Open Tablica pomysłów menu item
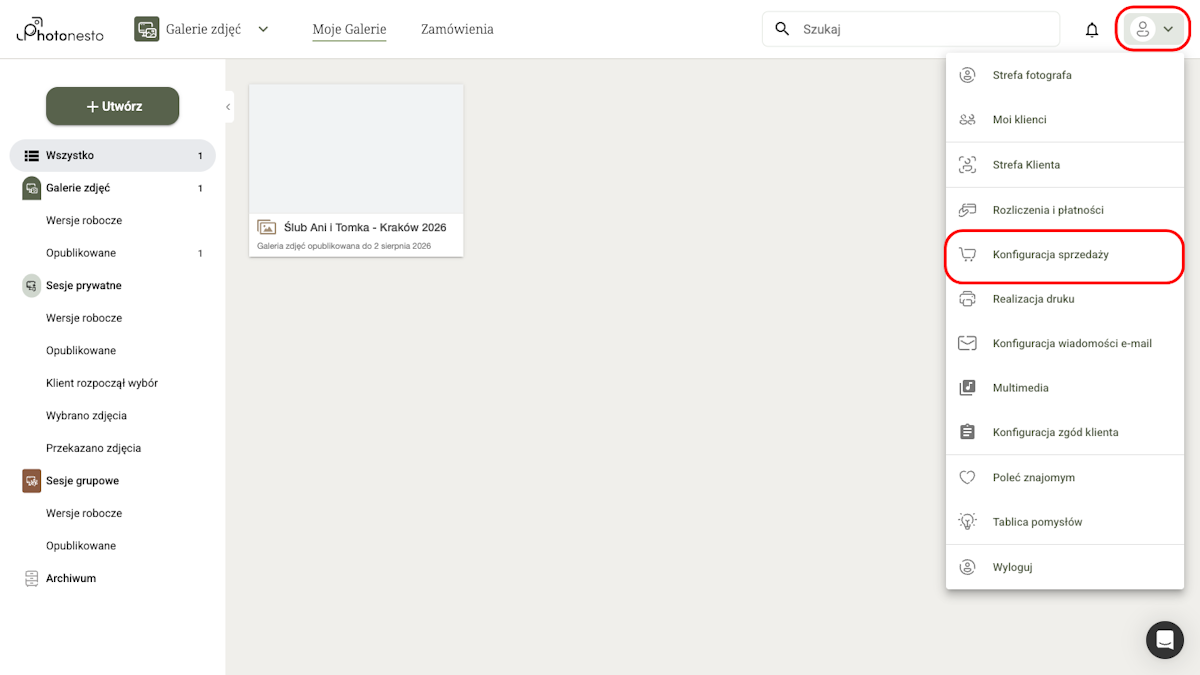The height and width of the screenshot is (675, 1200). (x=1065, y=522)
